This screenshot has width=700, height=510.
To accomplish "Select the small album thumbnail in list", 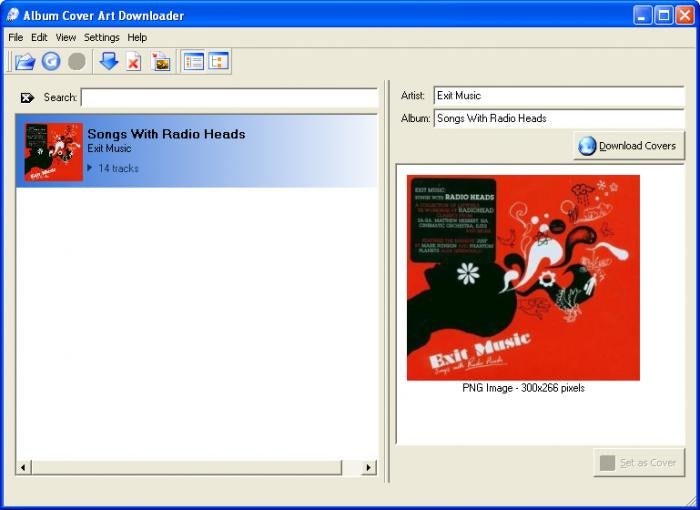I will click(54, 152).
